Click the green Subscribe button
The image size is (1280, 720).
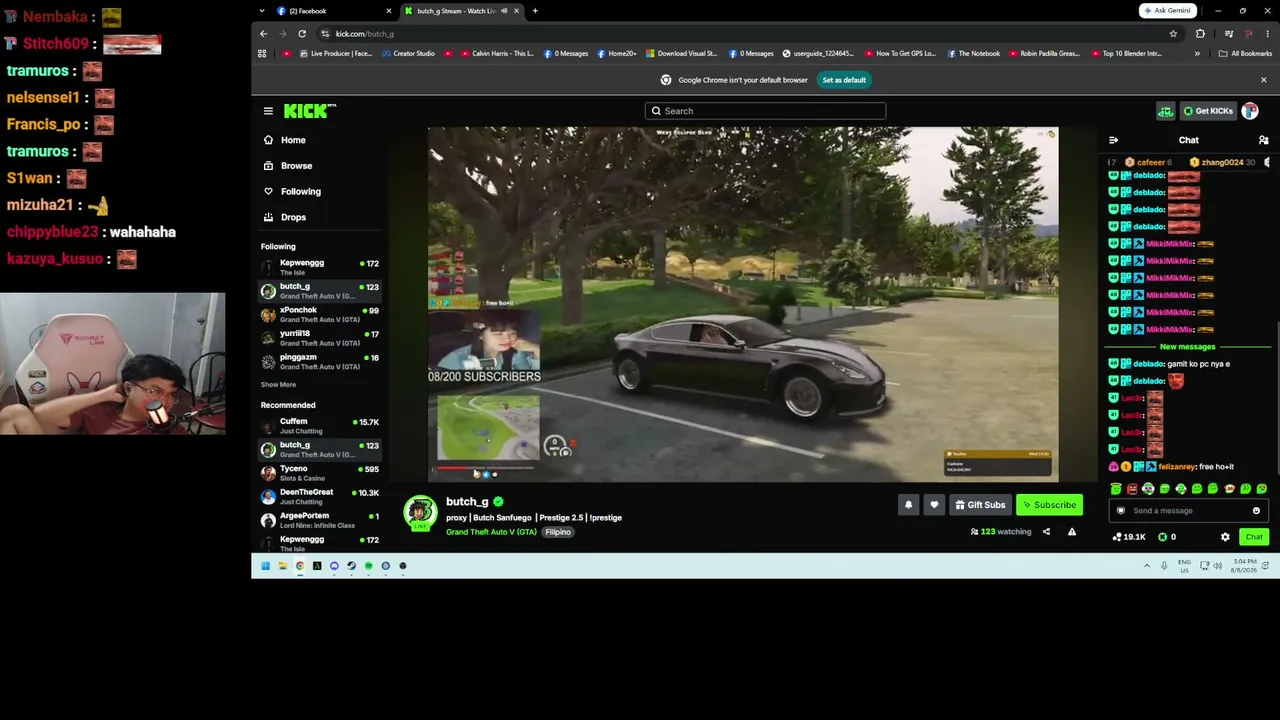click(x=1049, y=505)
